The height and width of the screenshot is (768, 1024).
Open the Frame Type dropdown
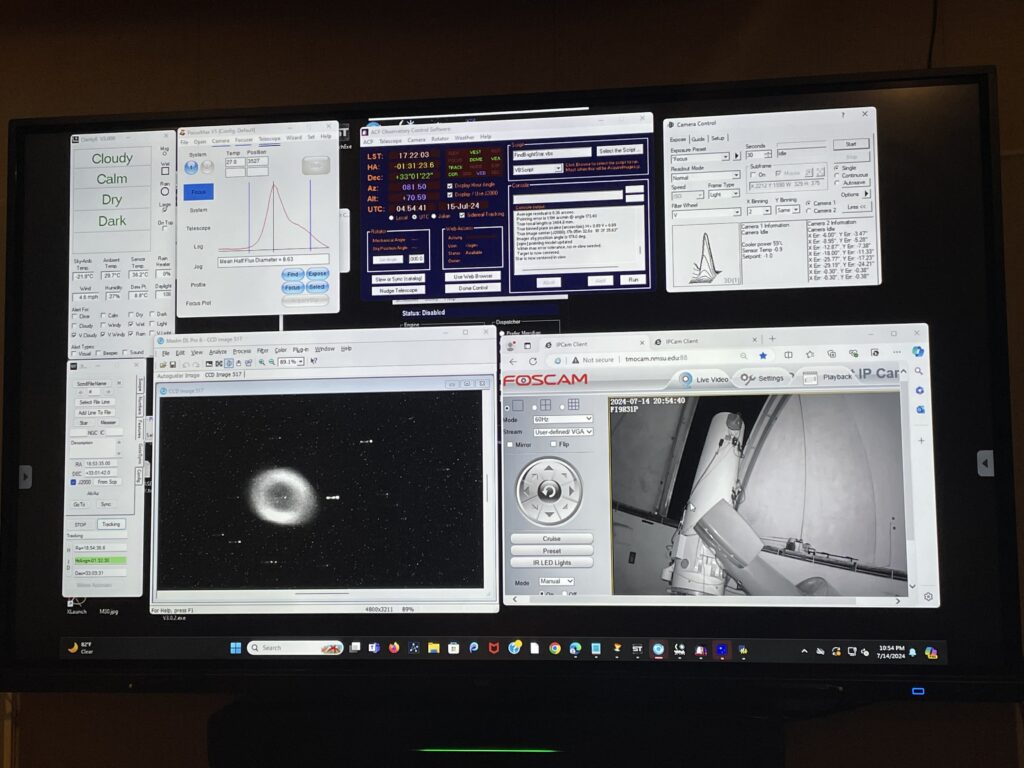[x=724, y=194]
